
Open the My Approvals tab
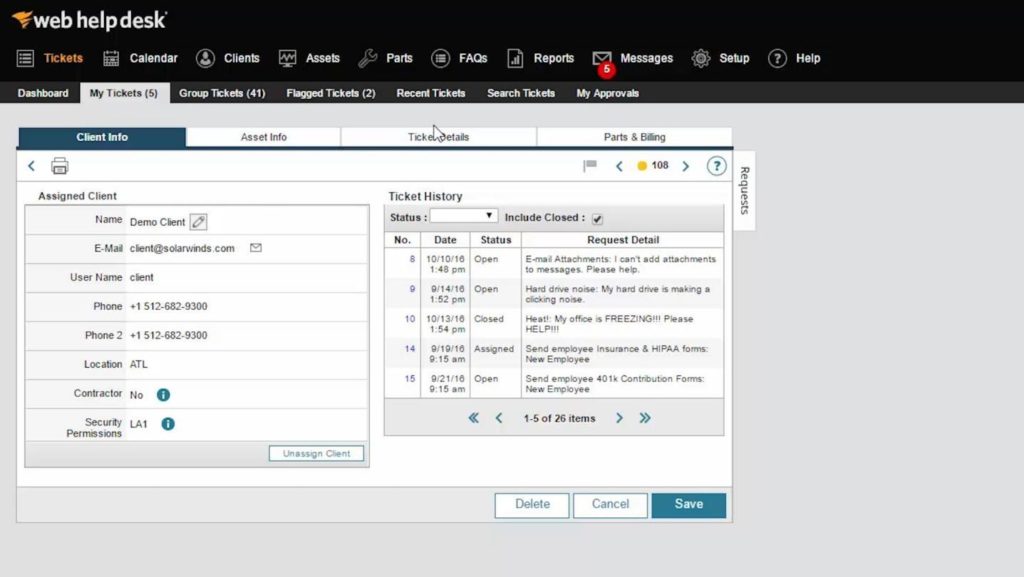click(607, 93)
